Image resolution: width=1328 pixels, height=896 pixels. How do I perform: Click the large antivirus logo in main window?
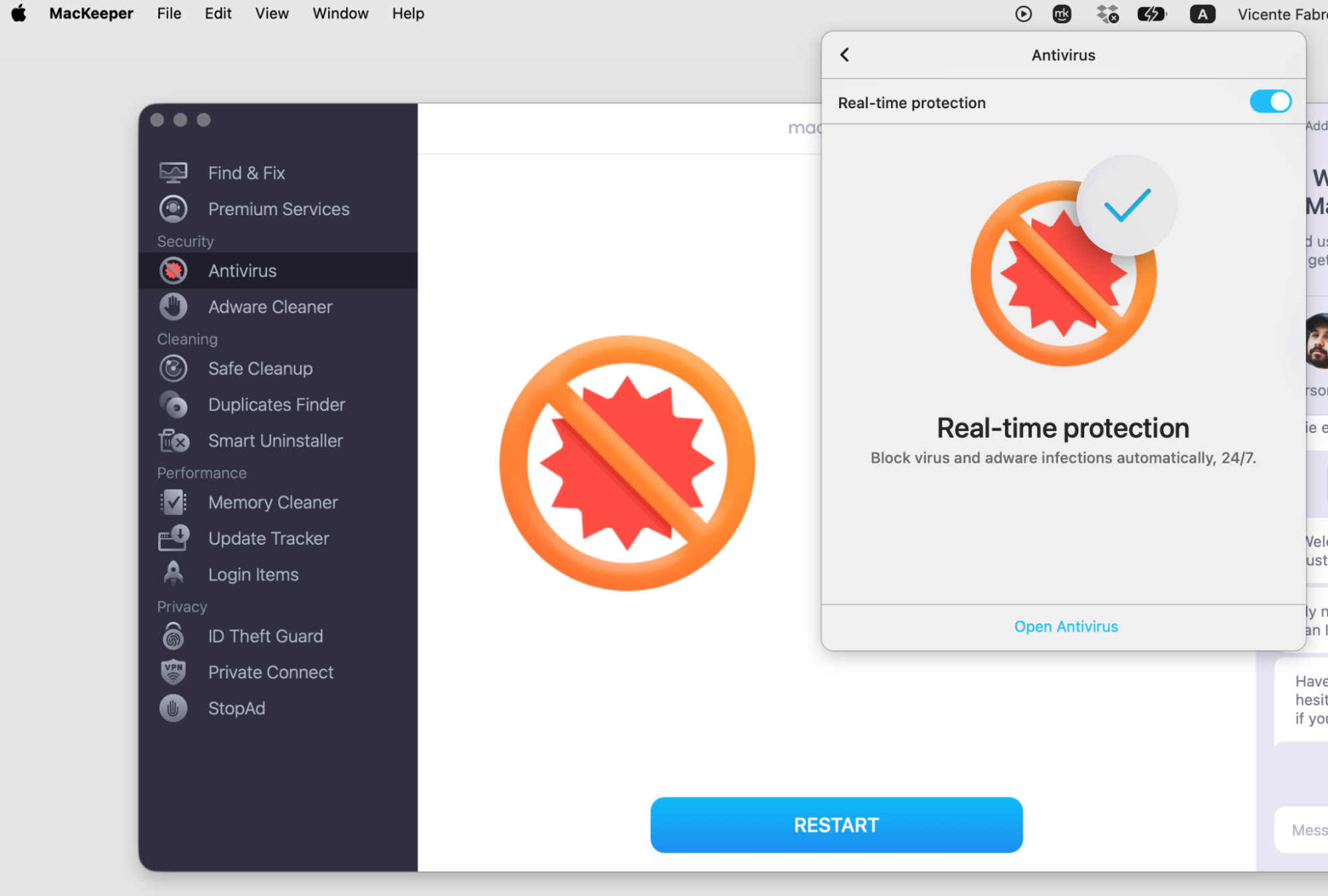coord(627,463)
